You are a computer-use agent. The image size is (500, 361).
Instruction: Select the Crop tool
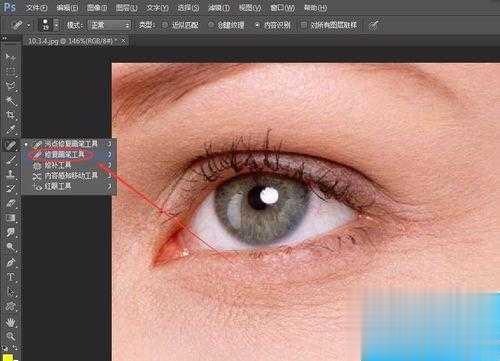10,115
